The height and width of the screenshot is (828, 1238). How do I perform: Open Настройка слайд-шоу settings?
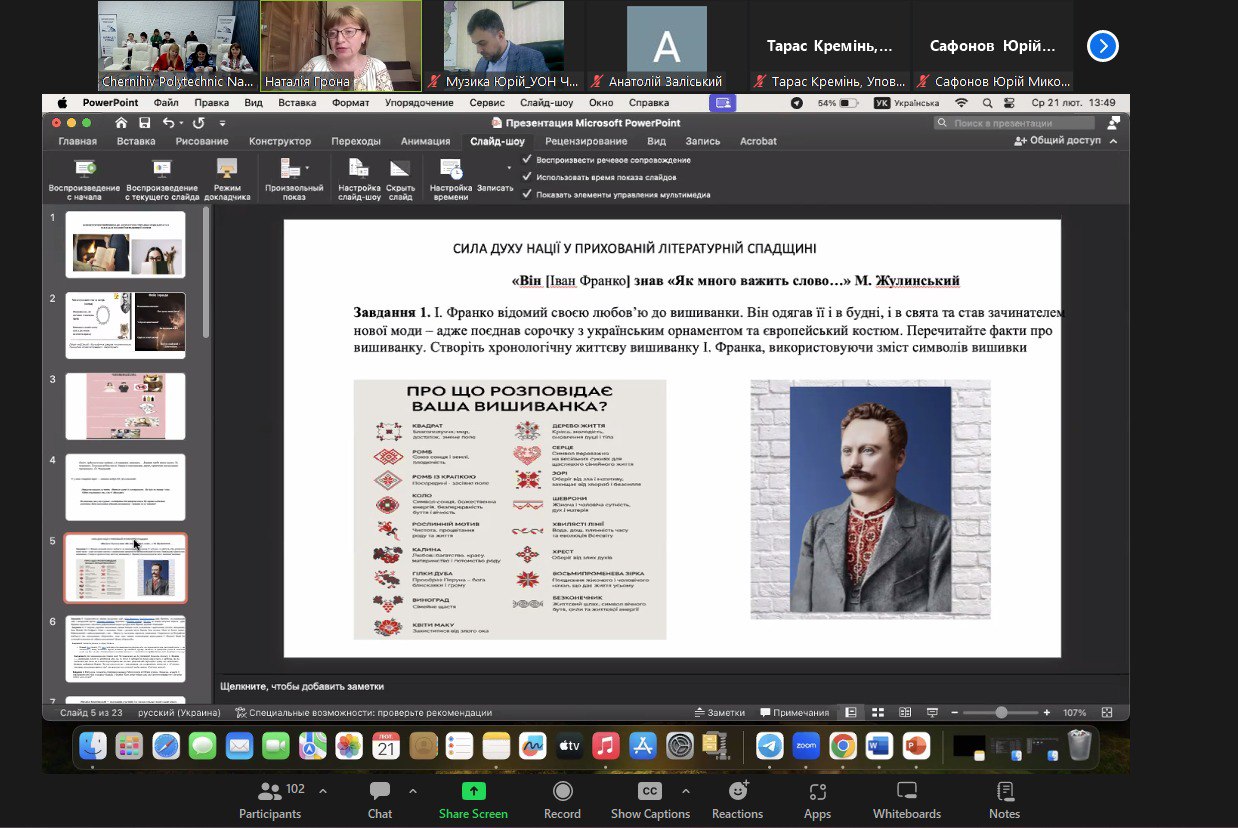359,170
